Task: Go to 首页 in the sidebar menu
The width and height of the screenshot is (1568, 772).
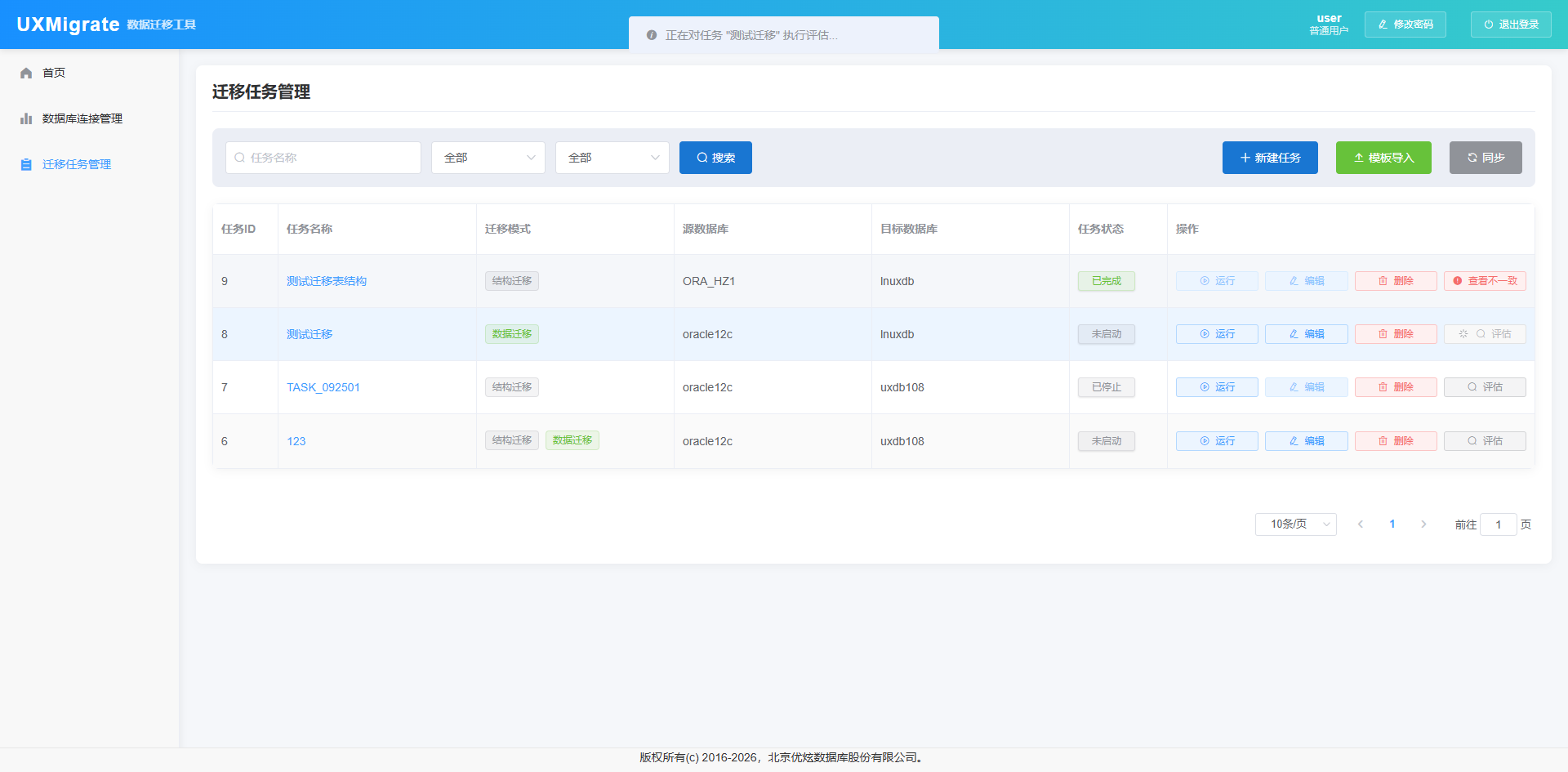Action: point(54,73)
